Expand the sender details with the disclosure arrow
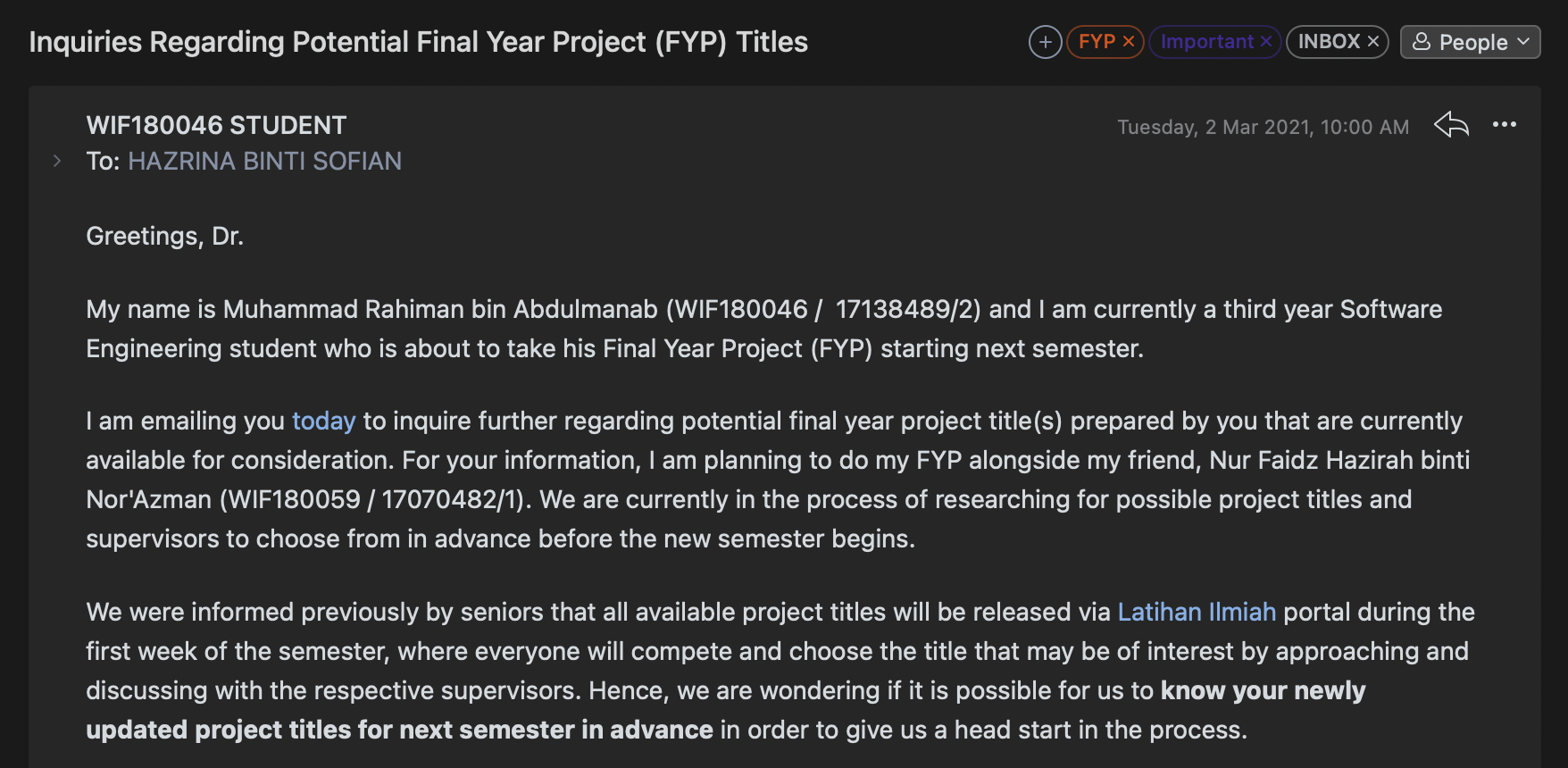This screenshot has height=768, width=1568. point(57,160)
